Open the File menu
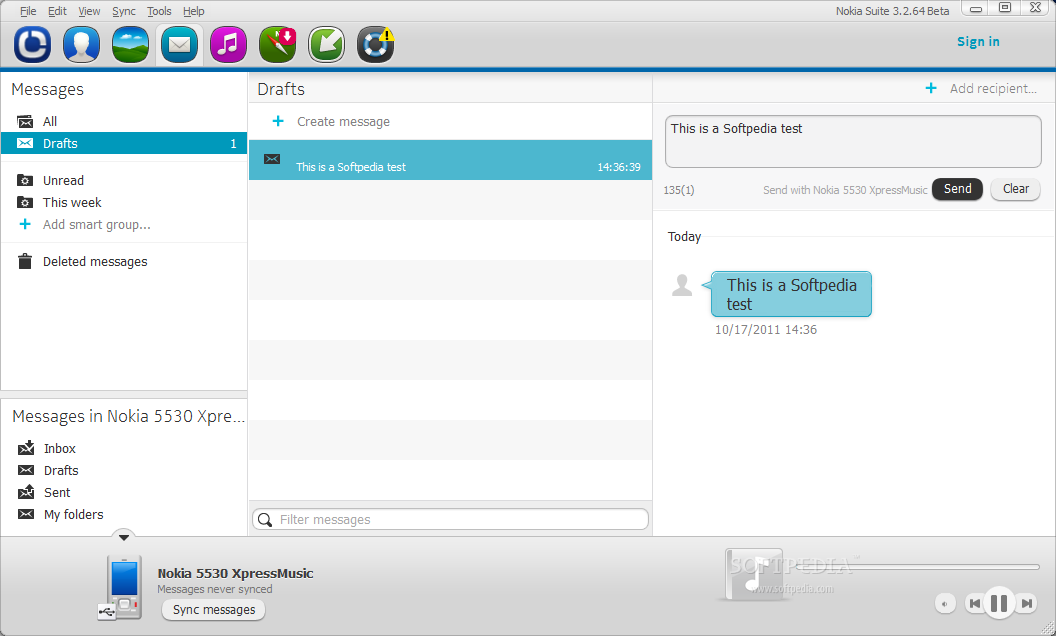 [28, 11]
